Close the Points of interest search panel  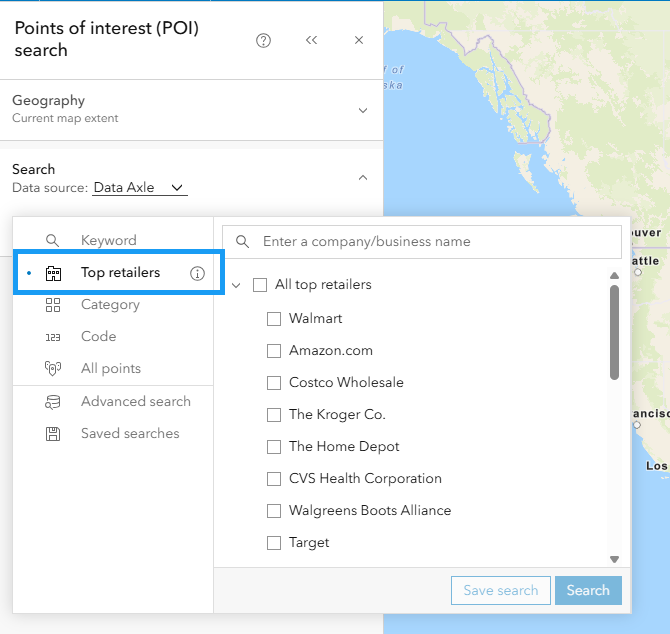[359, 40]
